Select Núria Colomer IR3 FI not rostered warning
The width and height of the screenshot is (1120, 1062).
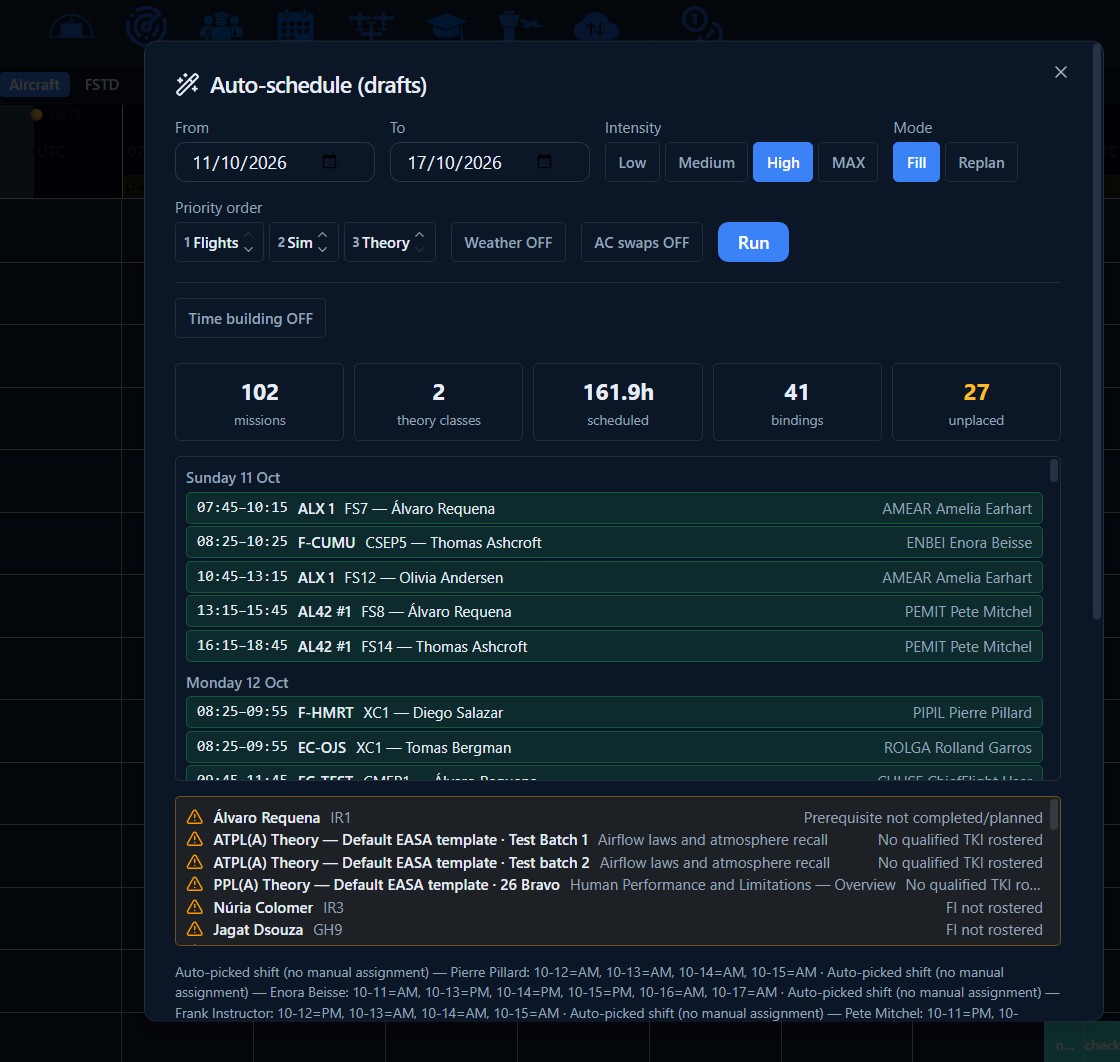[614, 907]
